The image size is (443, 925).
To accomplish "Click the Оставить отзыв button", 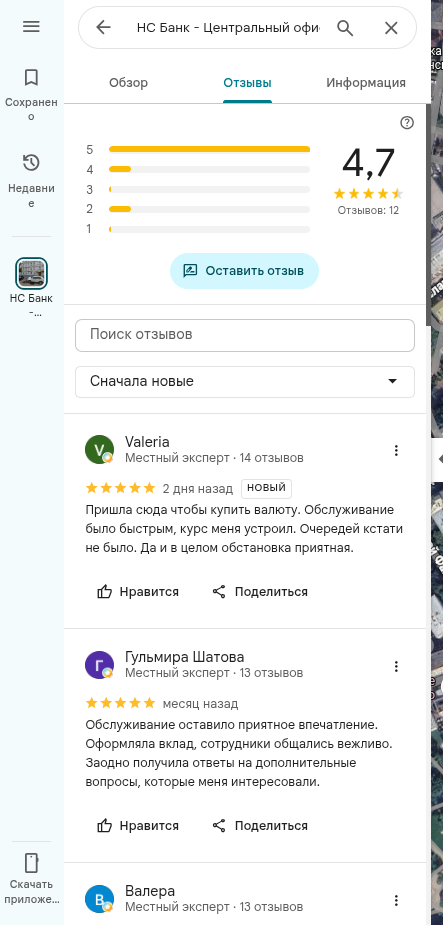I will (244, 271).
